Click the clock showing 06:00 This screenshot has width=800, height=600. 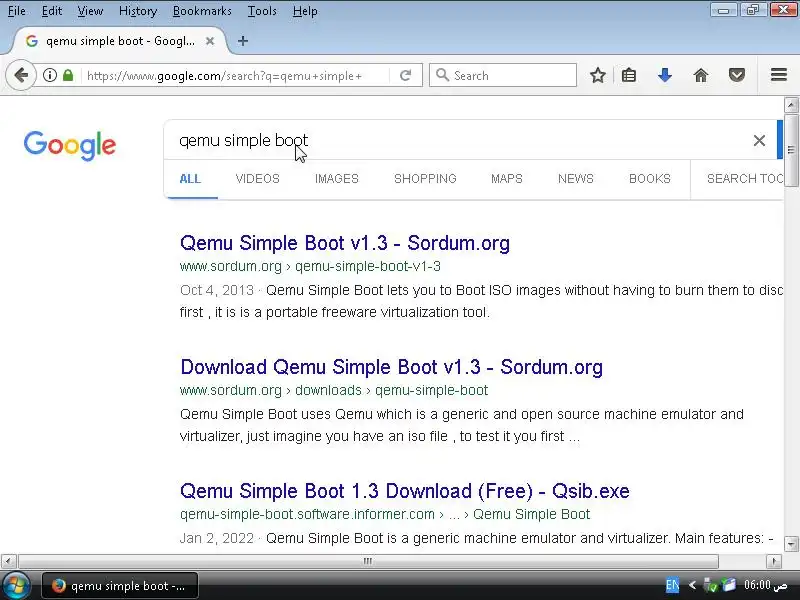pos(765,585)
